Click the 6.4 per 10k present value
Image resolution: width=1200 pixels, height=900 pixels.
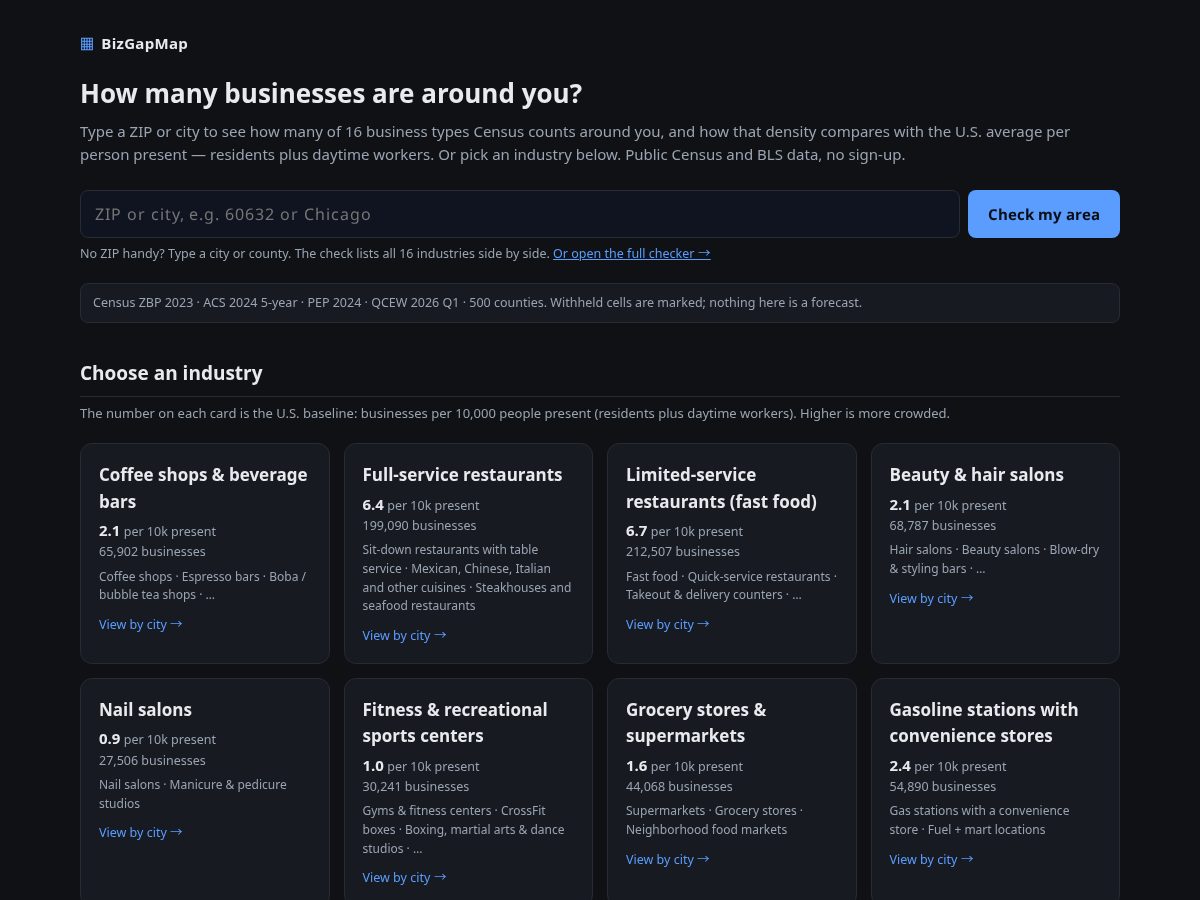coord(421,506)
